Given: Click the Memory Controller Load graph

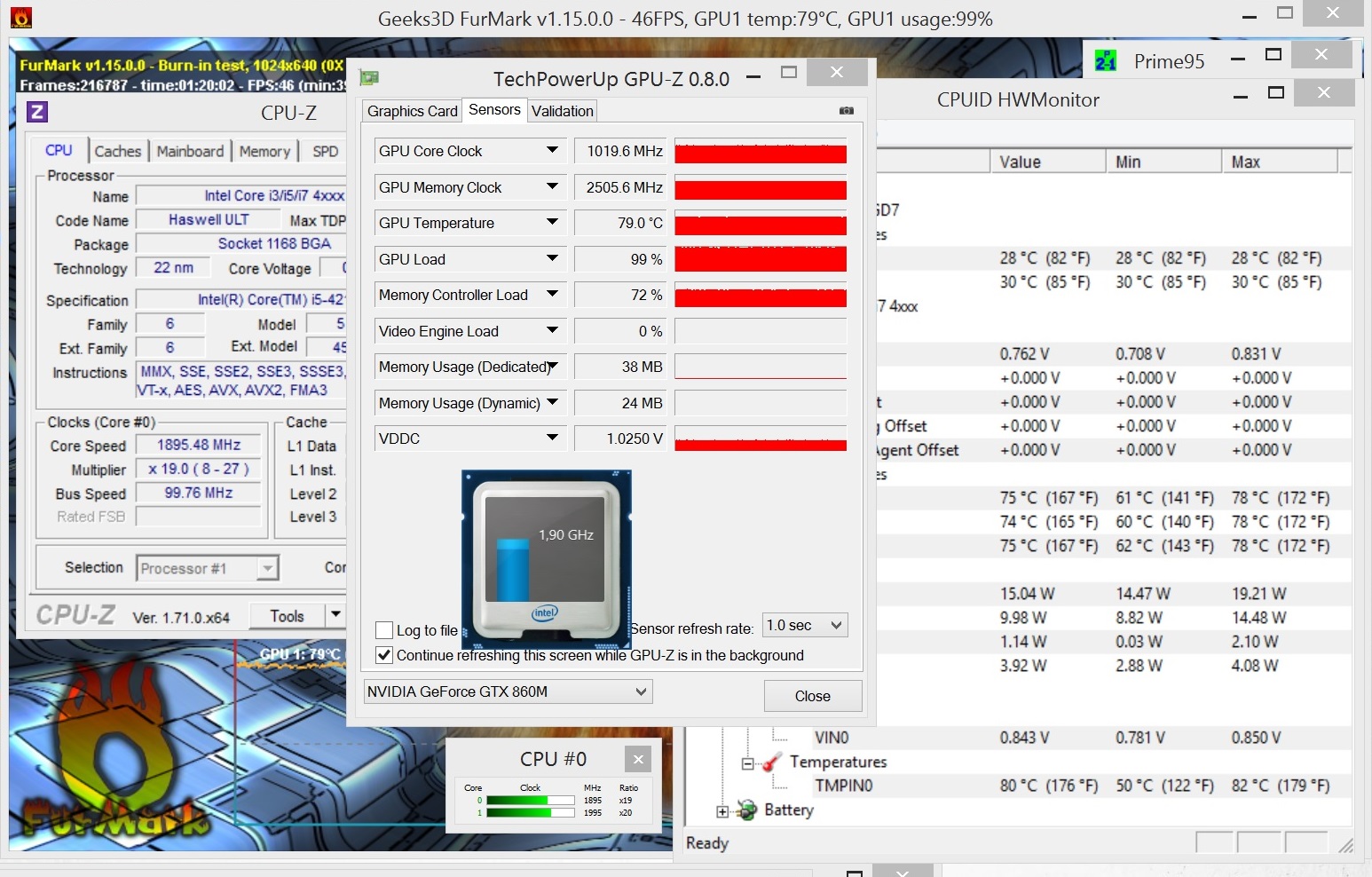Looking at the screenshot, I should coord(761,296).
